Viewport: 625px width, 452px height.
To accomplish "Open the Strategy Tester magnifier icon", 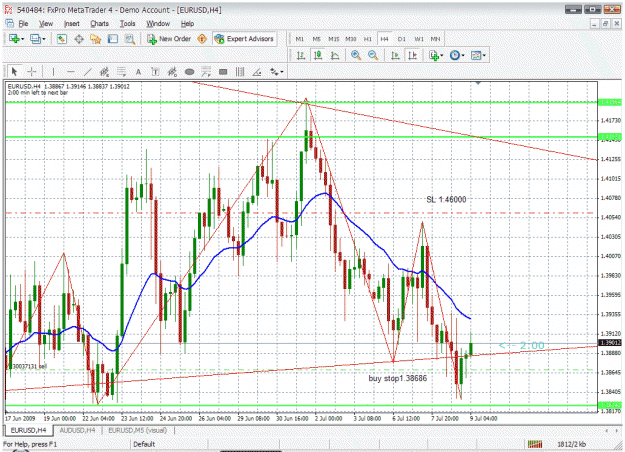I will coord(130,39).
